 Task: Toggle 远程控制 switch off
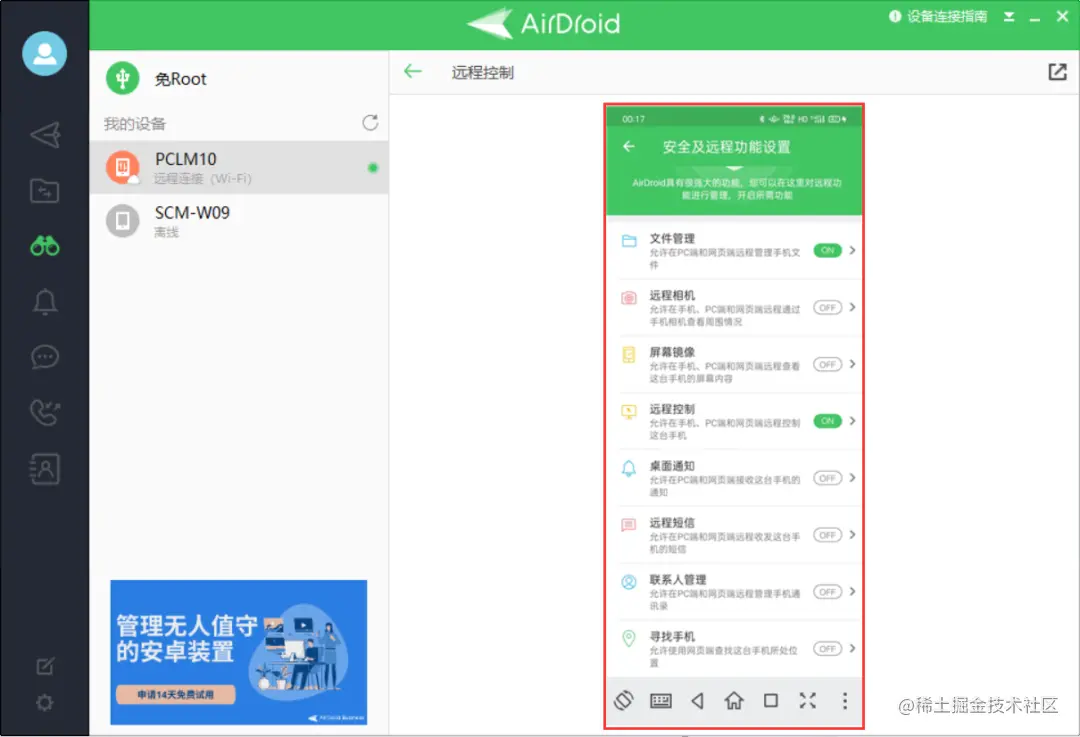827,421
